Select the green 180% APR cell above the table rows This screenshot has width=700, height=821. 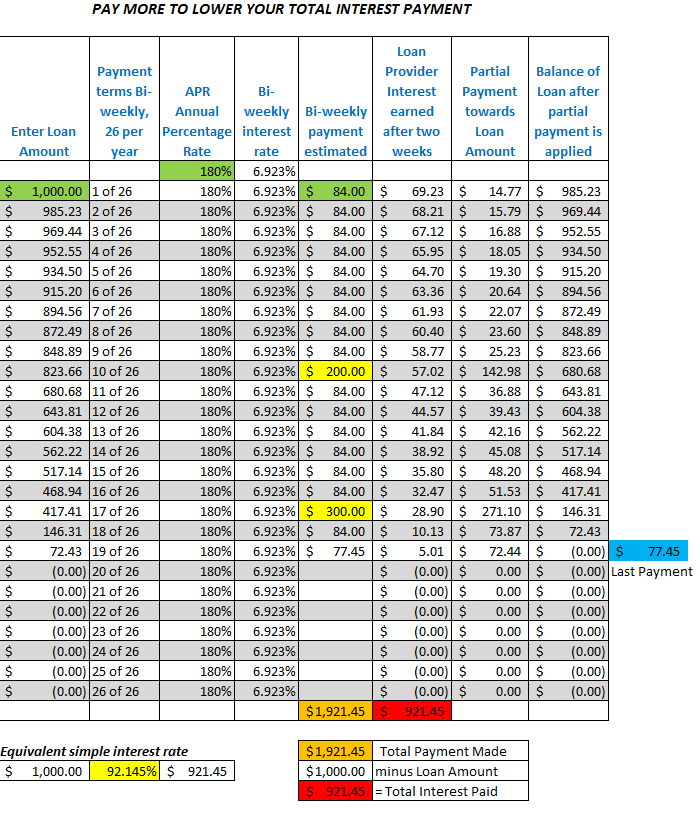(x=197, y=171)
